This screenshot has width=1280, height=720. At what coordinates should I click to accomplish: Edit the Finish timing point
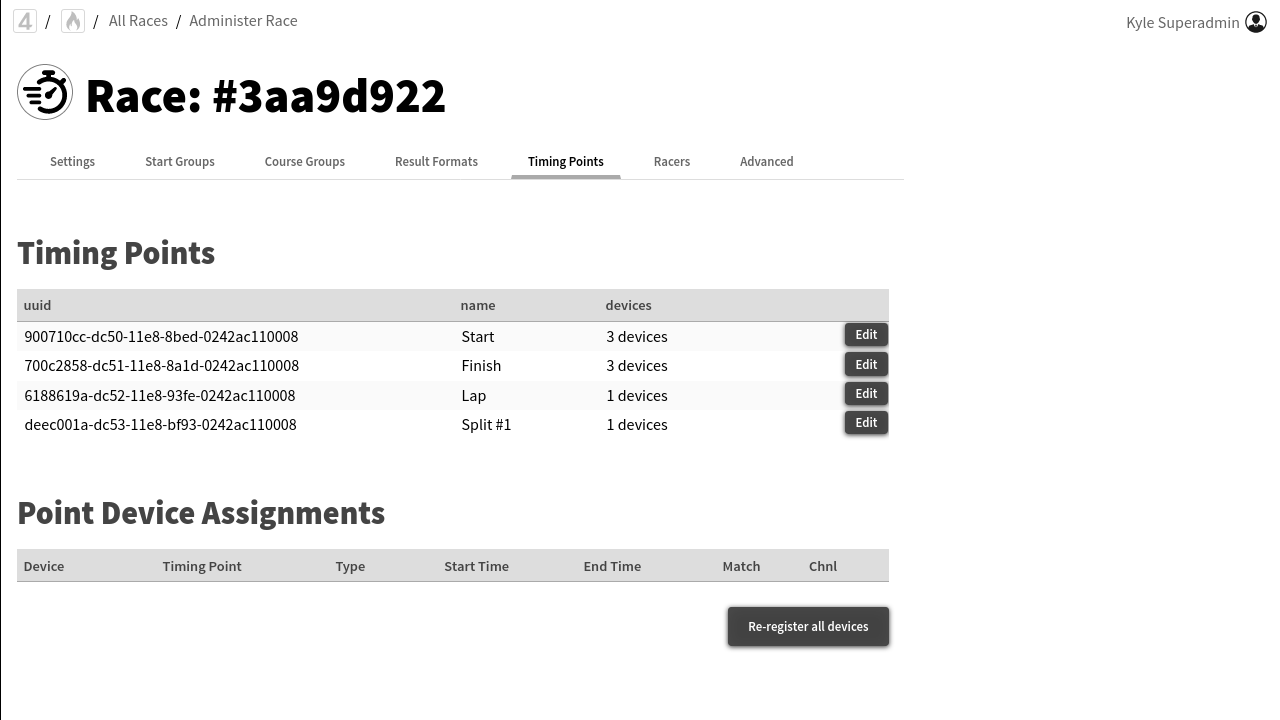coord(866,365)
